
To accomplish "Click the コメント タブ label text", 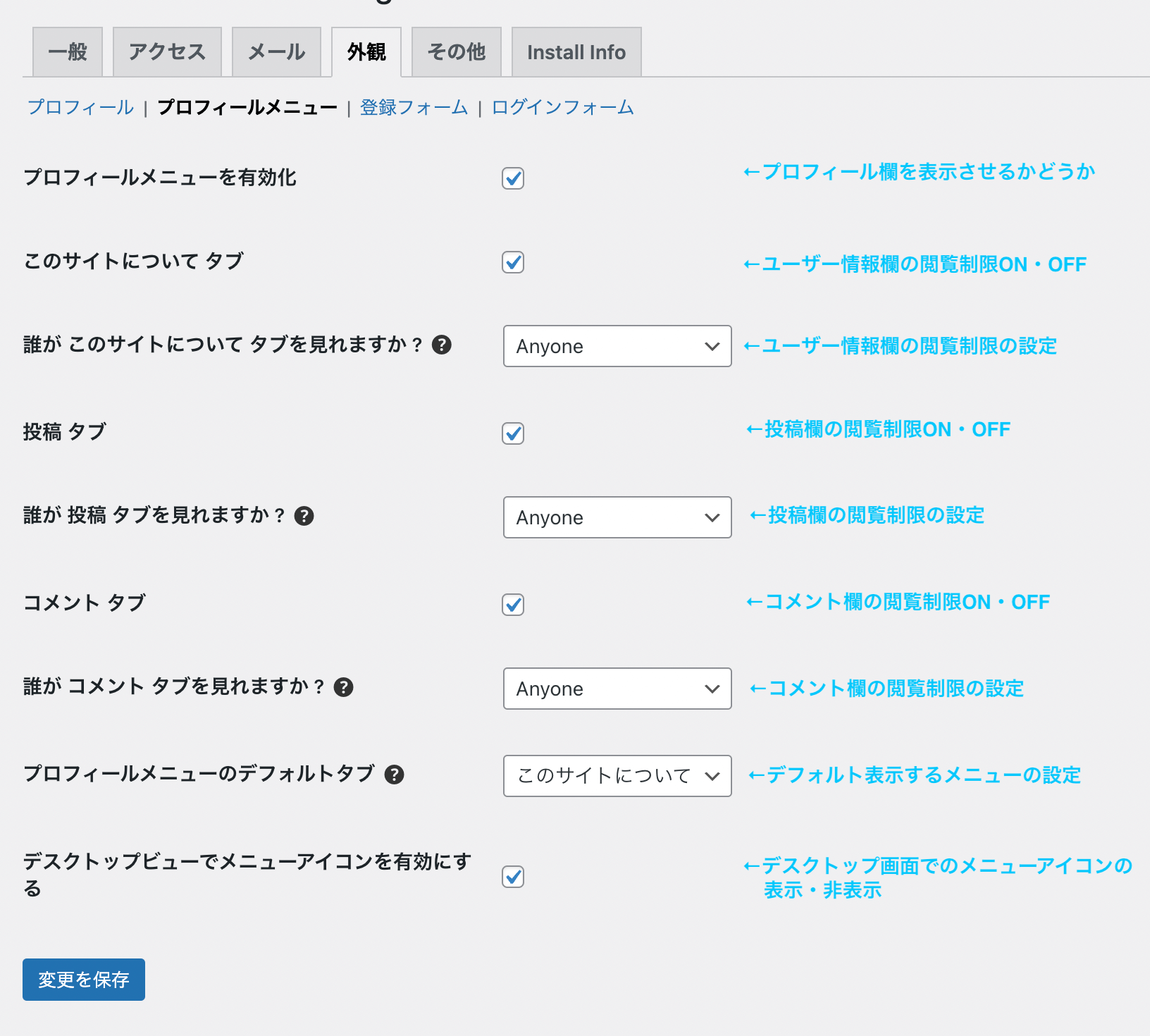I will pyautogui.click(x=85, y=603).
